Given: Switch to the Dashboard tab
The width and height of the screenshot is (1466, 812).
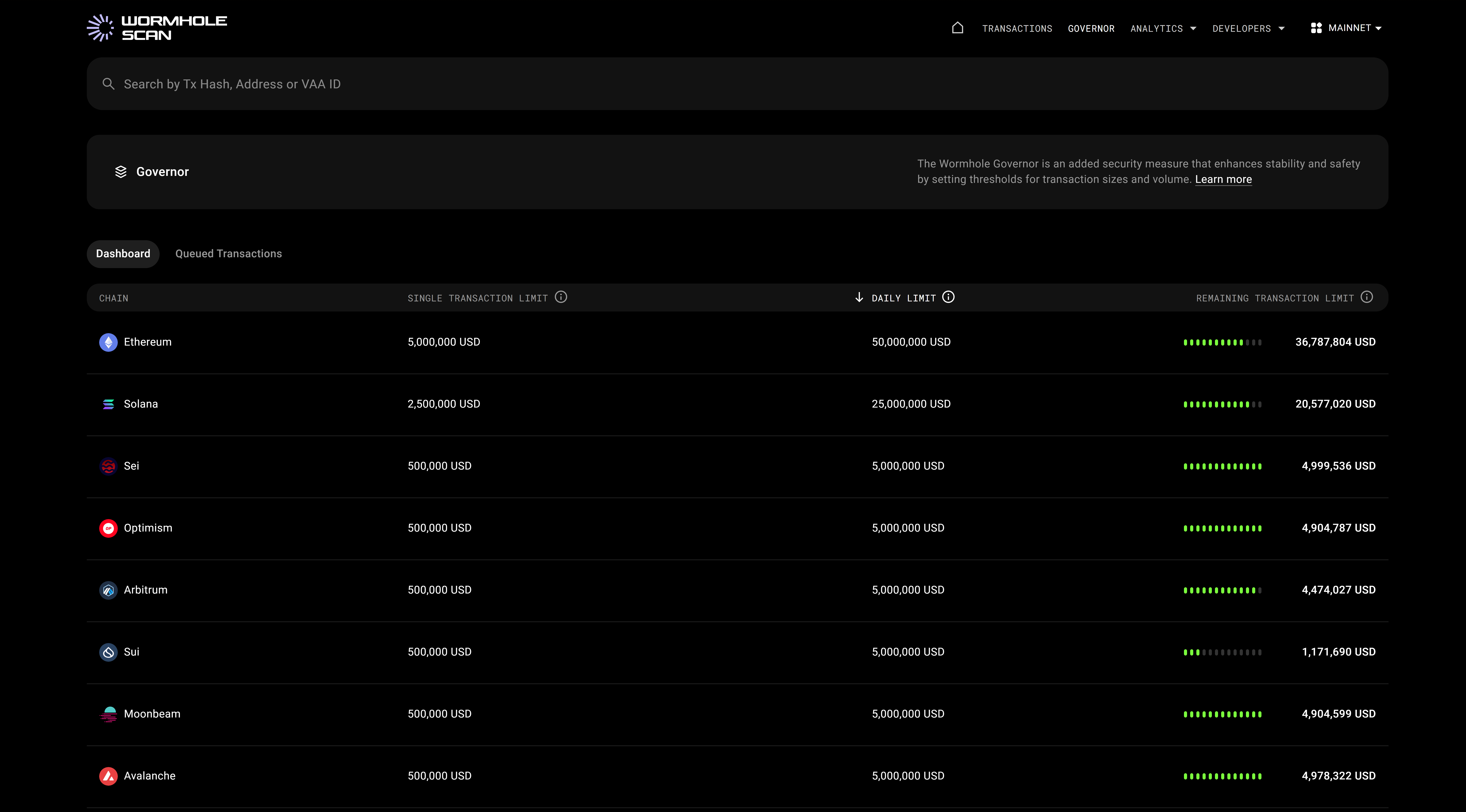Looking at the screenshot, I should coord(123,254).
